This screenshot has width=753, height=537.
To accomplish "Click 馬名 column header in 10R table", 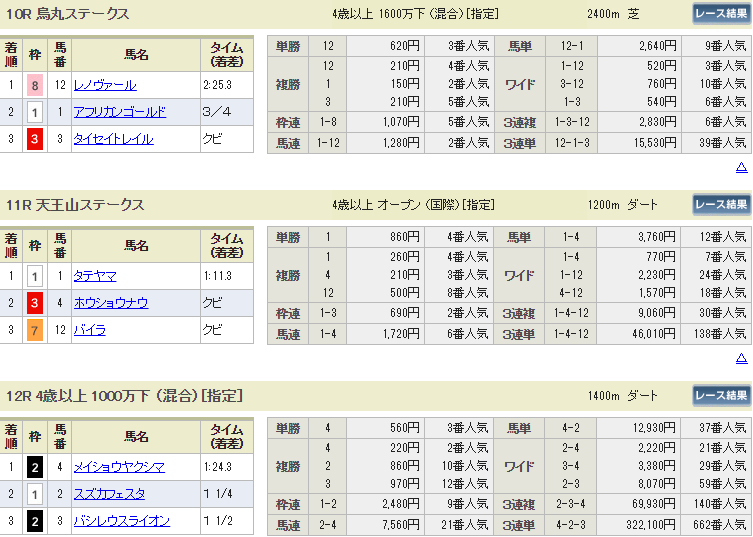I will pyautogui.click(x=136, y=55).
